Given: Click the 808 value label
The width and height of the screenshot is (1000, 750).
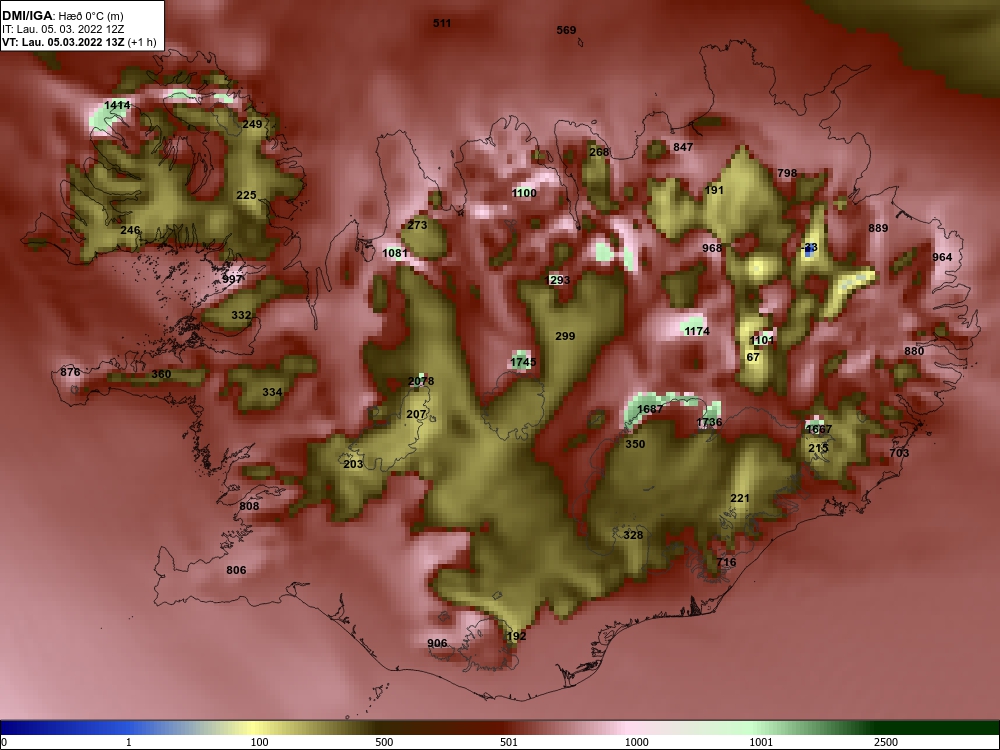Looking at the screenshot, I should 249,506.
